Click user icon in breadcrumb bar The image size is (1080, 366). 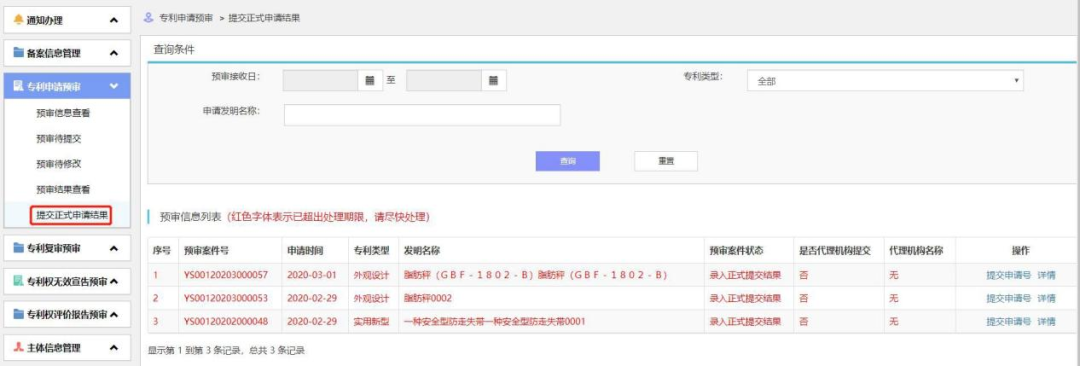pyautogui.click(x=148, y=18)
